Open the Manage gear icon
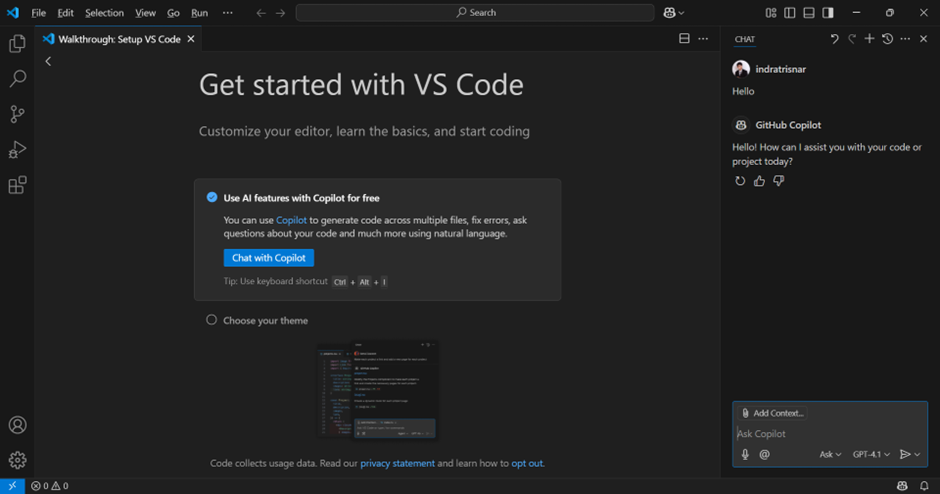Viewport: 940px width, 494px height. (17, 460)
